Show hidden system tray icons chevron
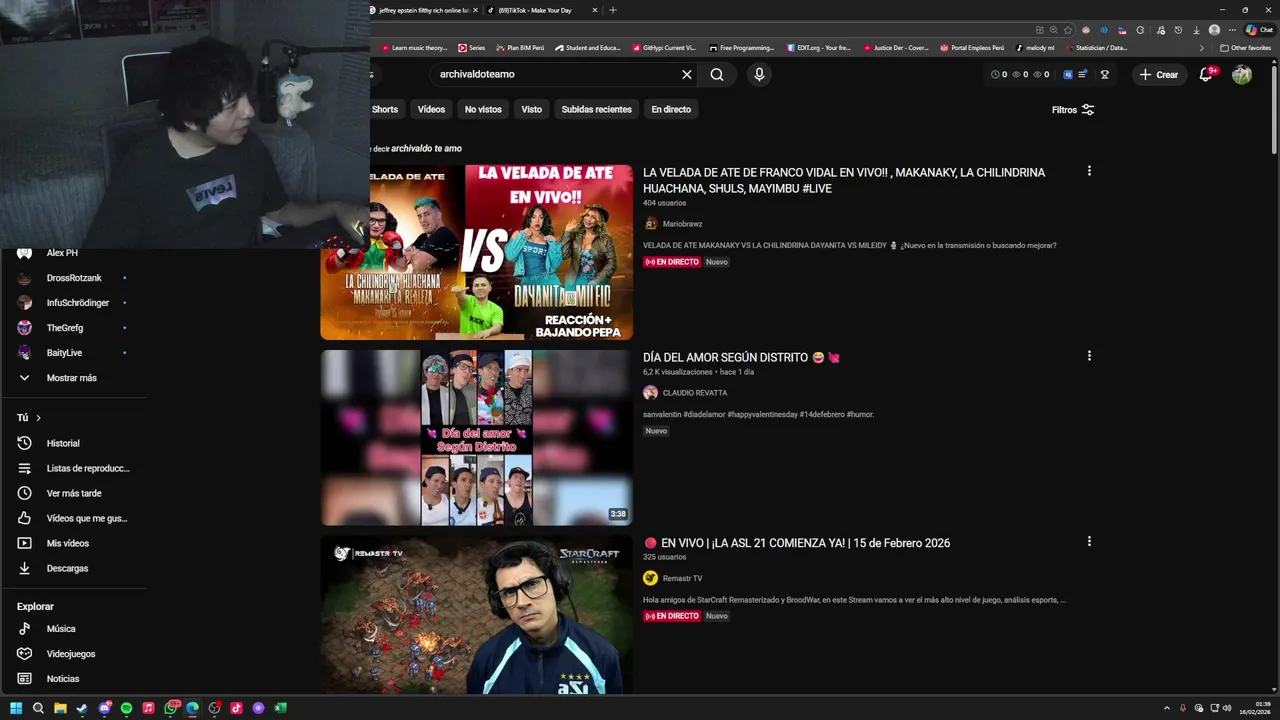The width and height of the screenshot is (1280, 720). (x=1167, y=708)
